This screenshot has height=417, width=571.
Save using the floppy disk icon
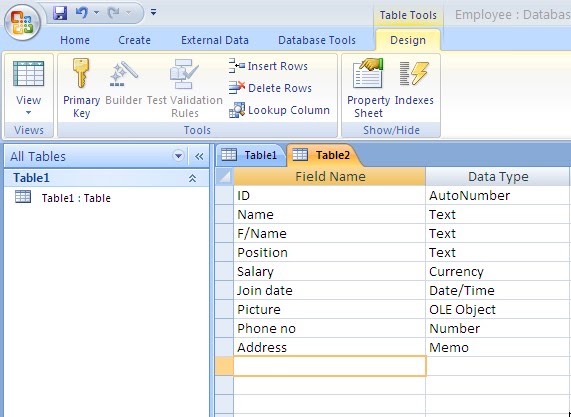(60, 13)
